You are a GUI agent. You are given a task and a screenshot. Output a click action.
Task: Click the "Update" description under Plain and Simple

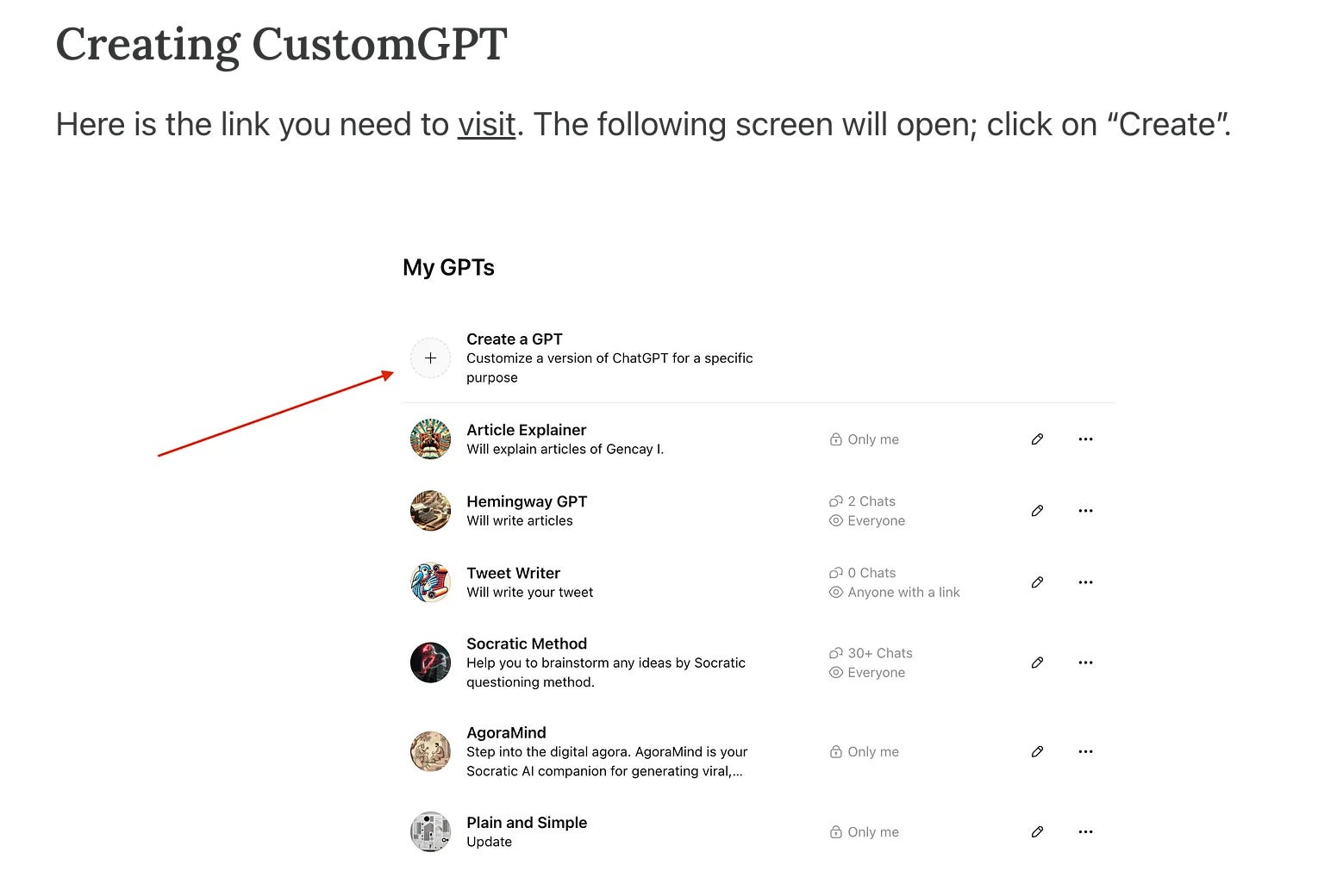tap(489, 842)
